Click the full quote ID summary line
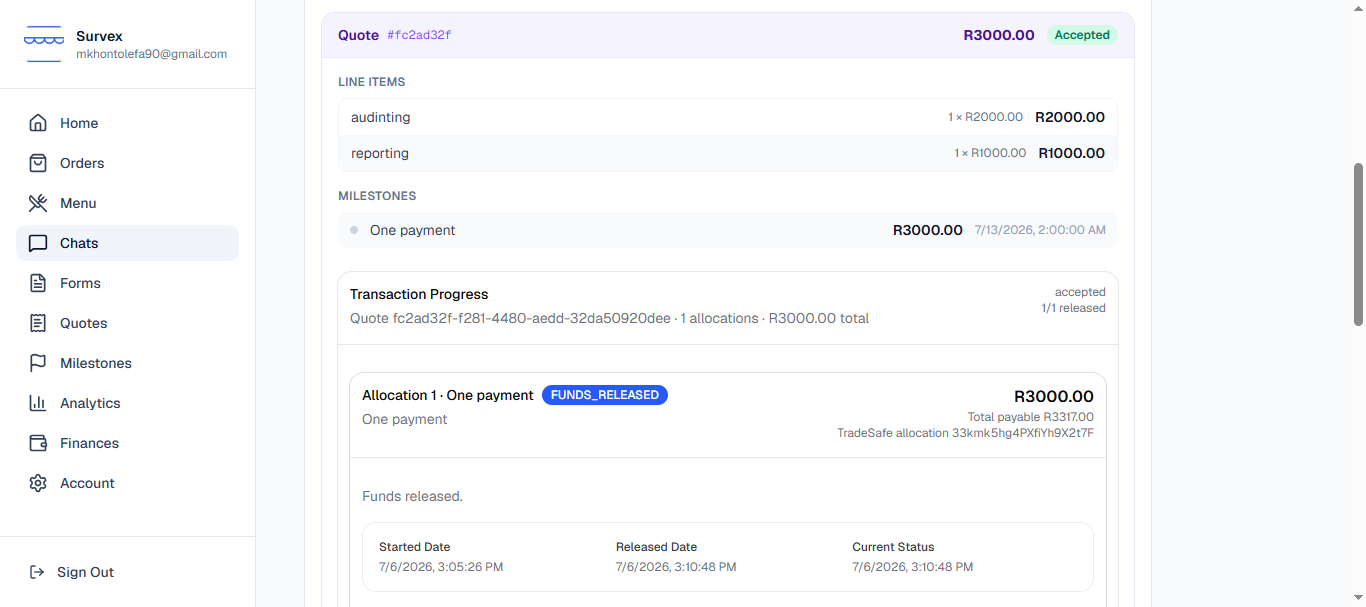 (609, 318)
